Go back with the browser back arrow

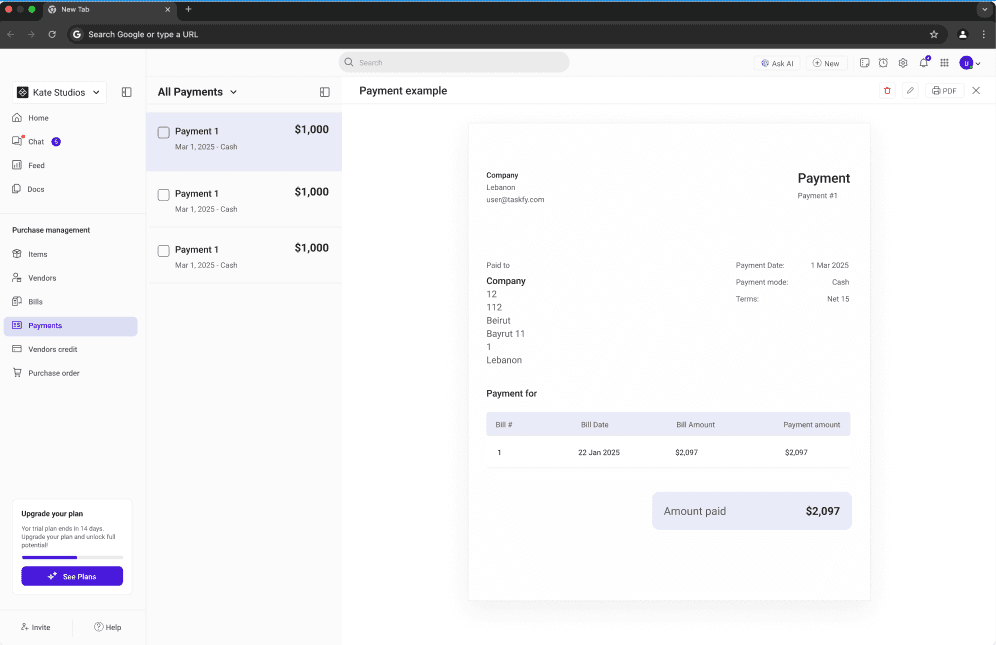(x=11, y=34)
